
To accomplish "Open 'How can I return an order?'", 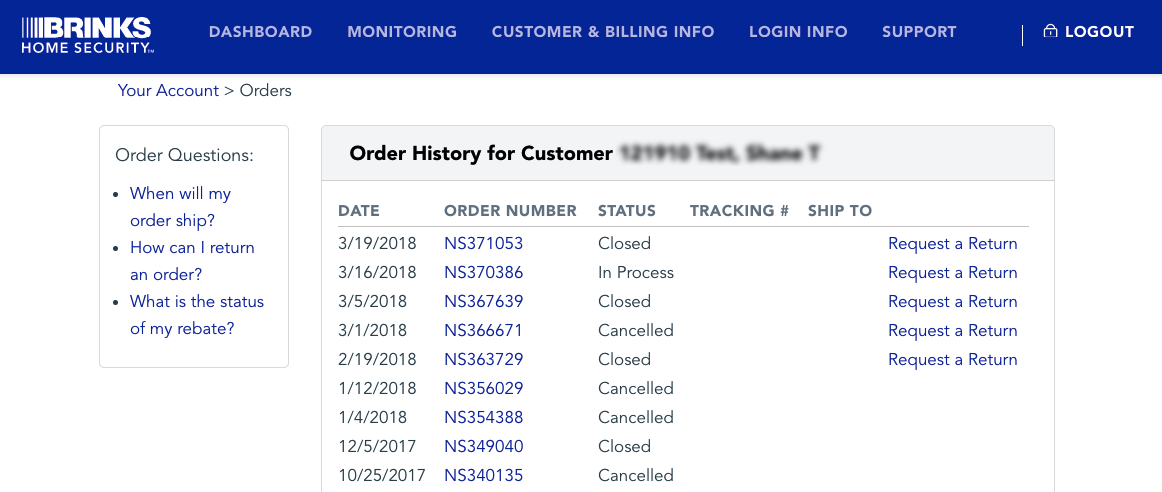I will [192, 260].
